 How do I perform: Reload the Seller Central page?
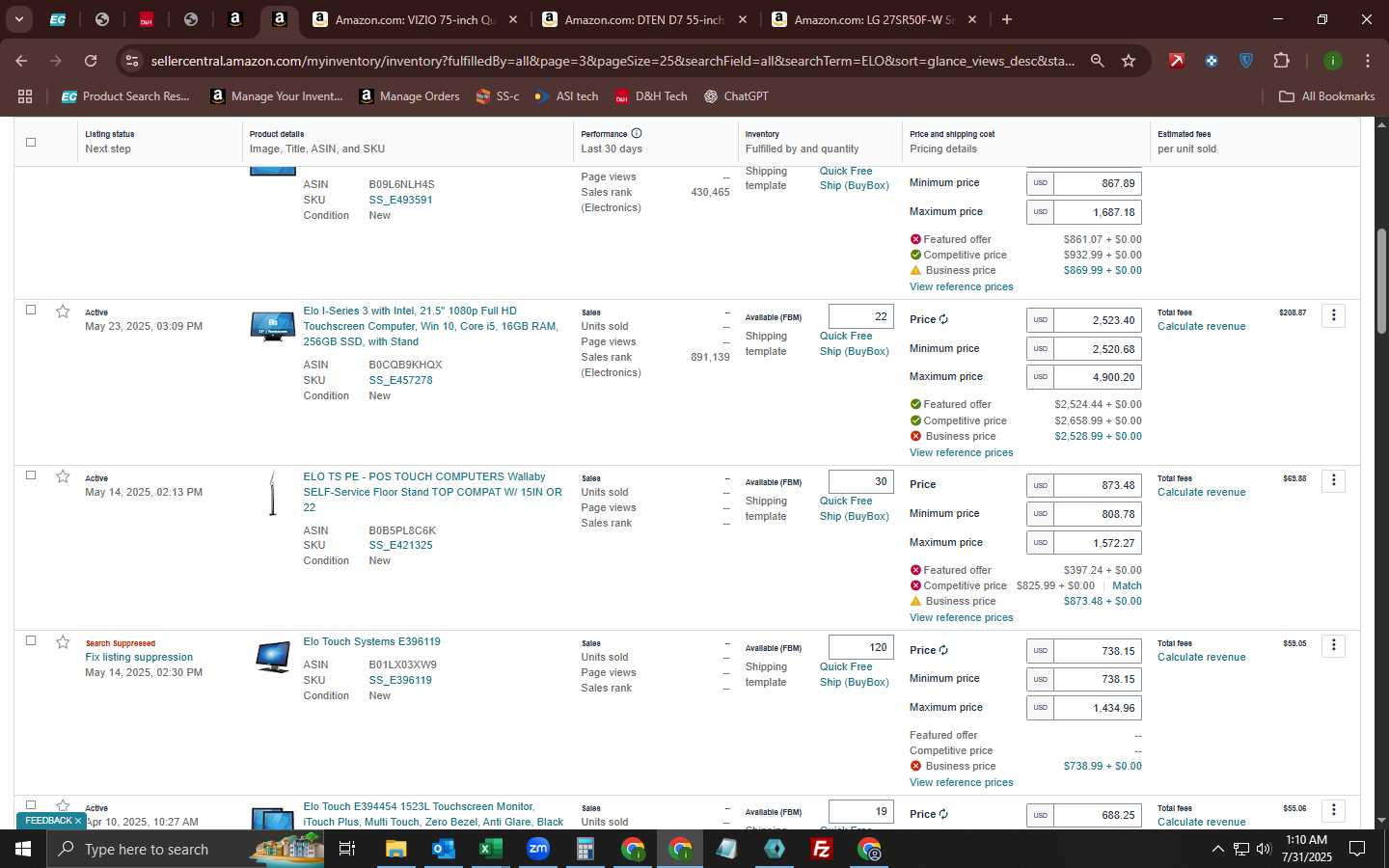91,61
